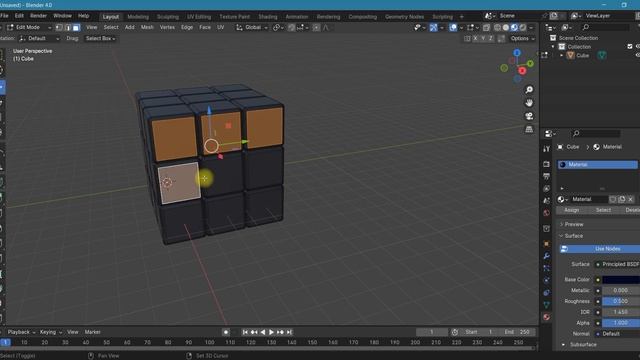The height and width of the screenshot is (360, 640).
Task: Enable face select mode
Action: point(76,27)
